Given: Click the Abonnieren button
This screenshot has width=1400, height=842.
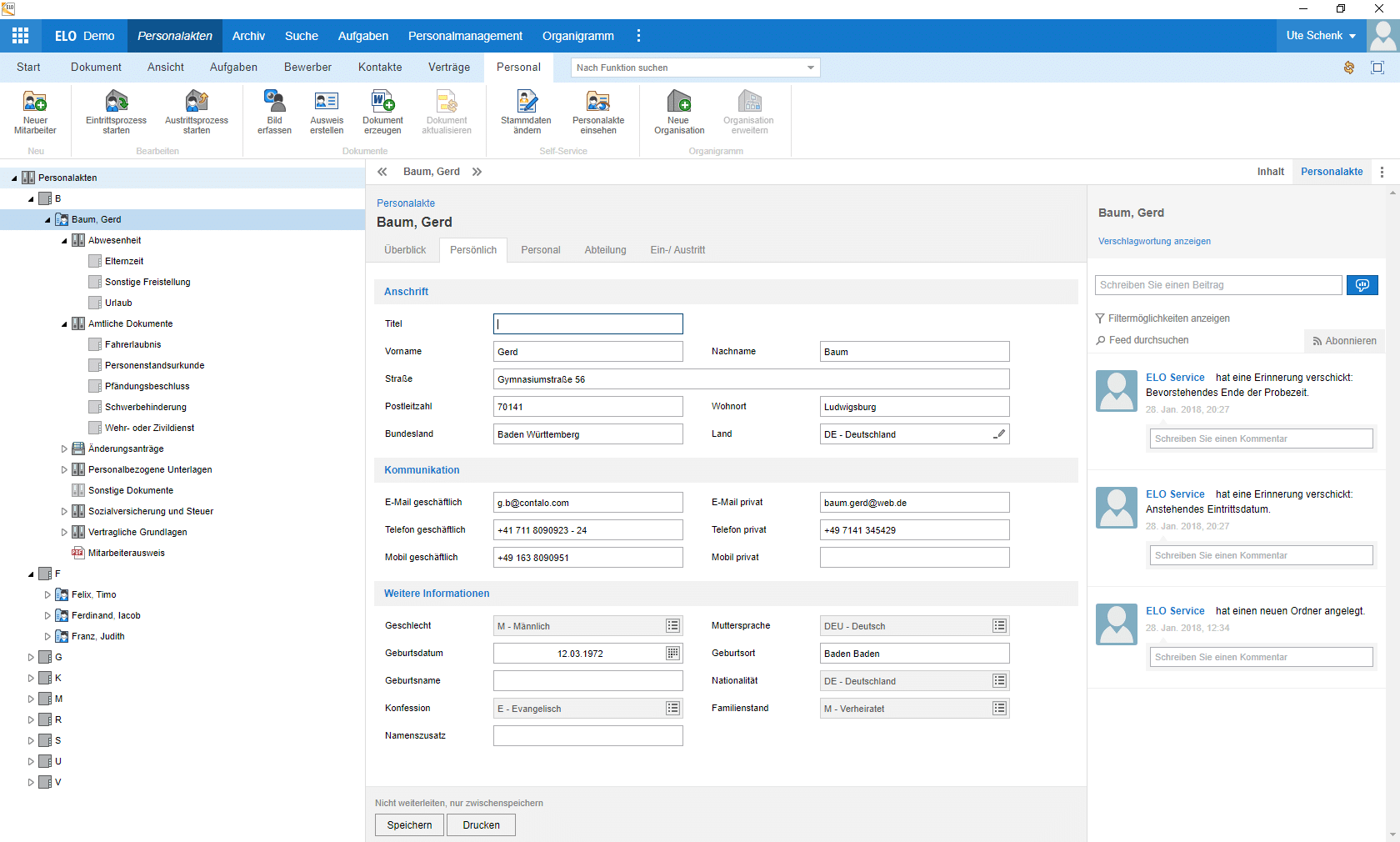Looking at the screenshot, I should (x=1345, y=341).
